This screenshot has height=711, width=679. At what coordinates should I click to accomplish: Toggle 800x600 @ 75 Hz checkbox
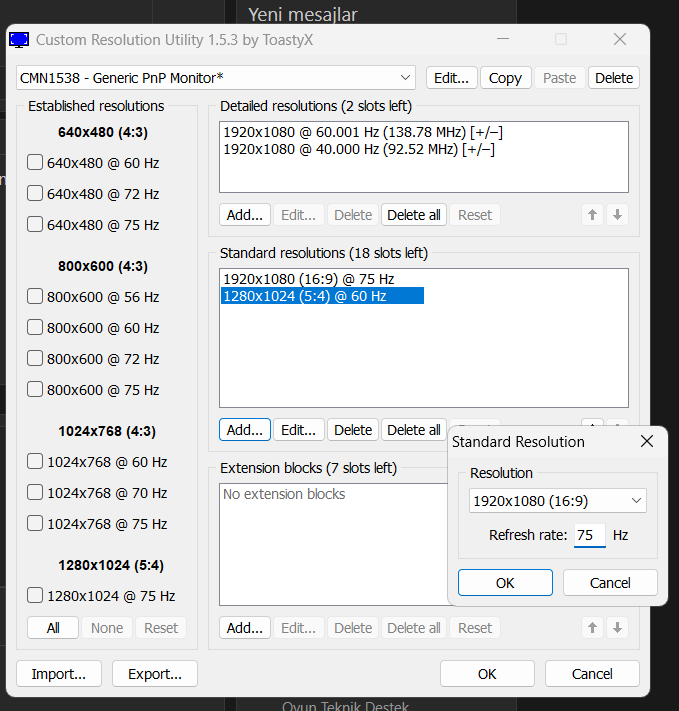pyautogui.click(x=35, y=389)
